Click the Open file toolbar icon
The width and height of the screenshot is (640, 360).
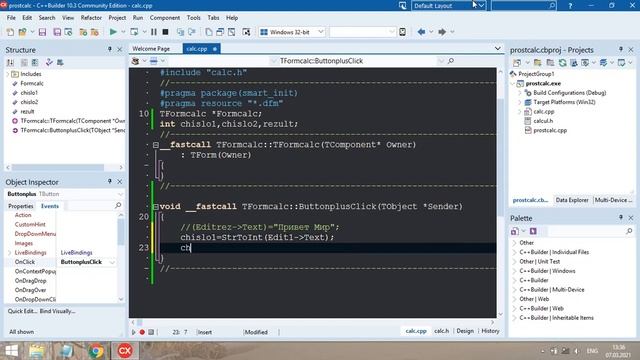coord(22,32)
